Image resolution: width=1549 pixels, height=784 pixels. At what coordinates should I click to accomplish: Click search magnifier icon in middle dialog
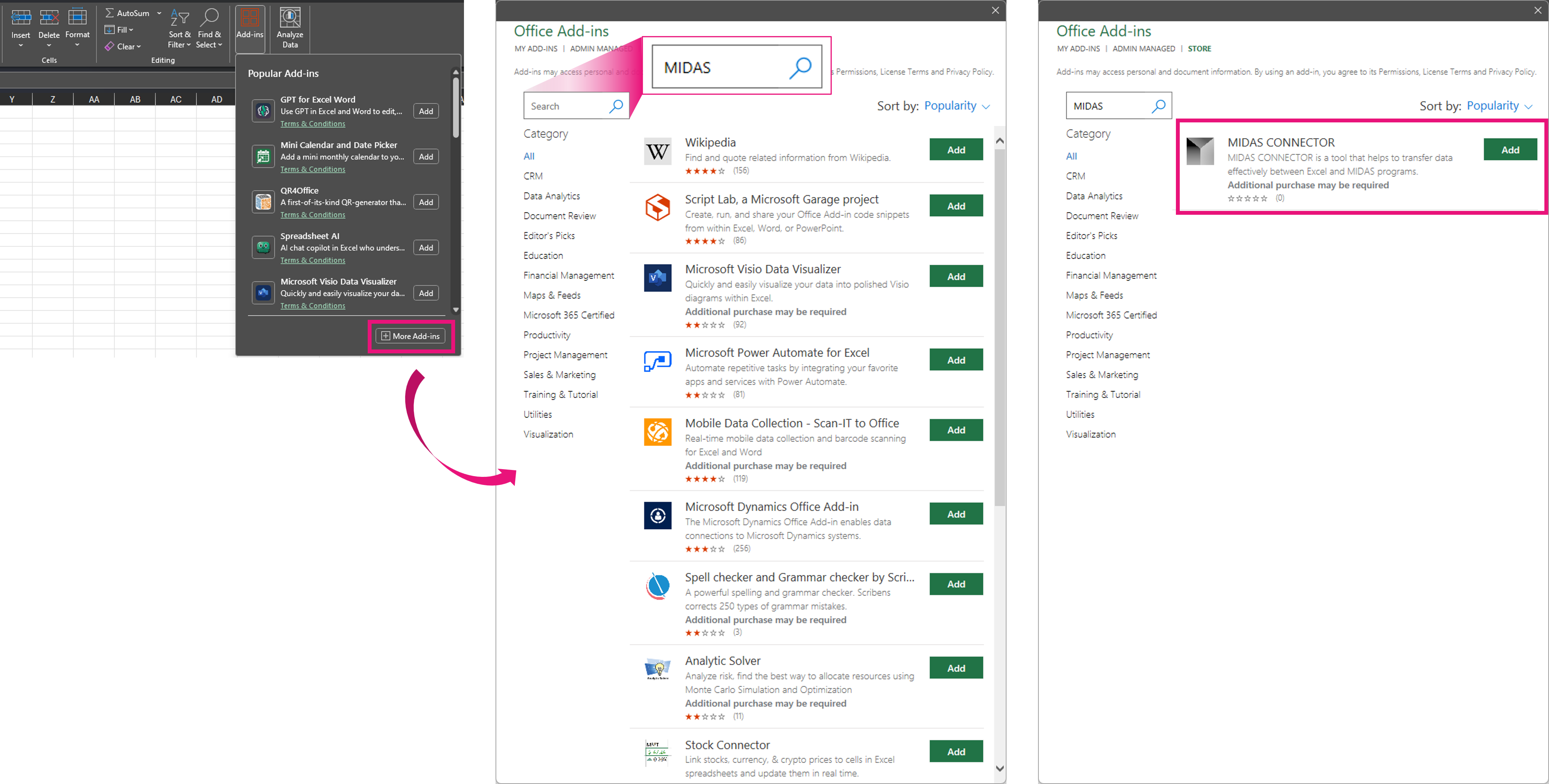point(616,106)
